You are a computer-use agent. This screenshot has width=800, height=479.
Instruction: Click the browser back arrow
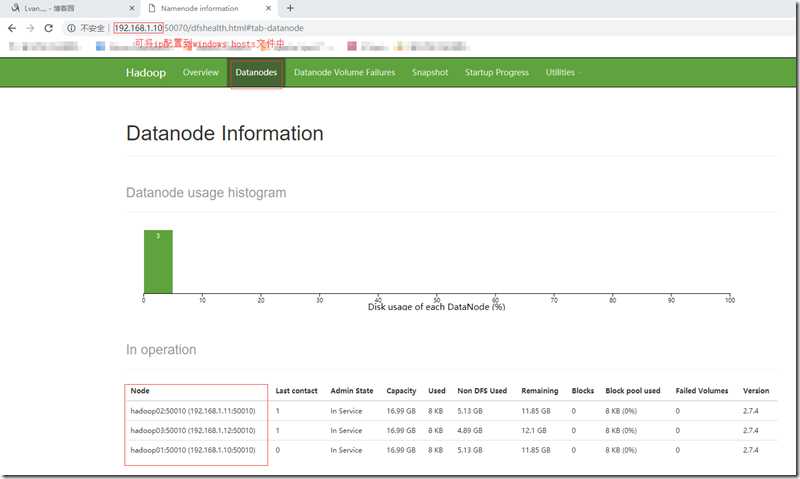[x=12, y=28]
